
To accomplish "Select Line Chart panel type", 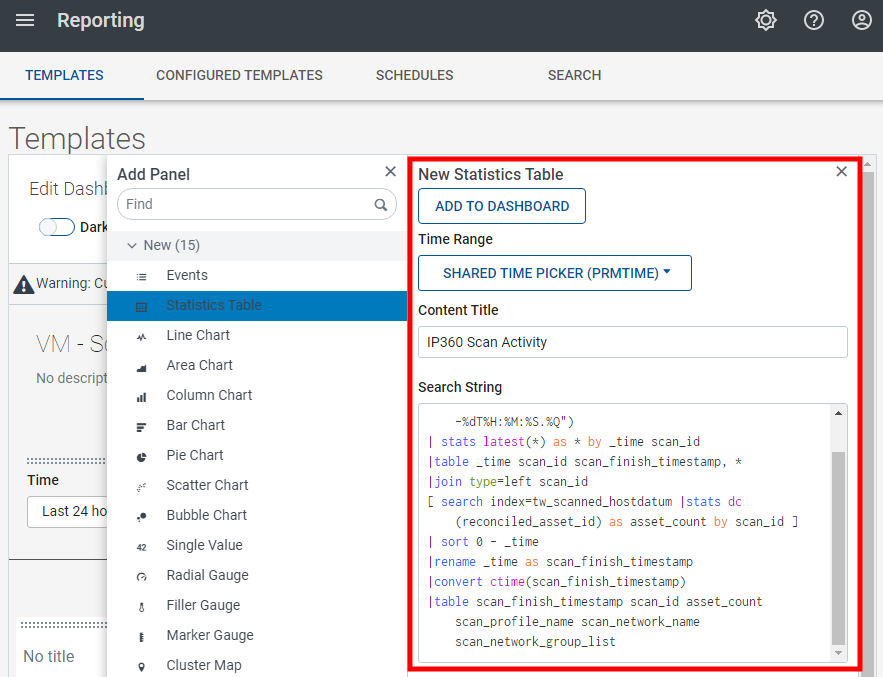I will (257, 335).
